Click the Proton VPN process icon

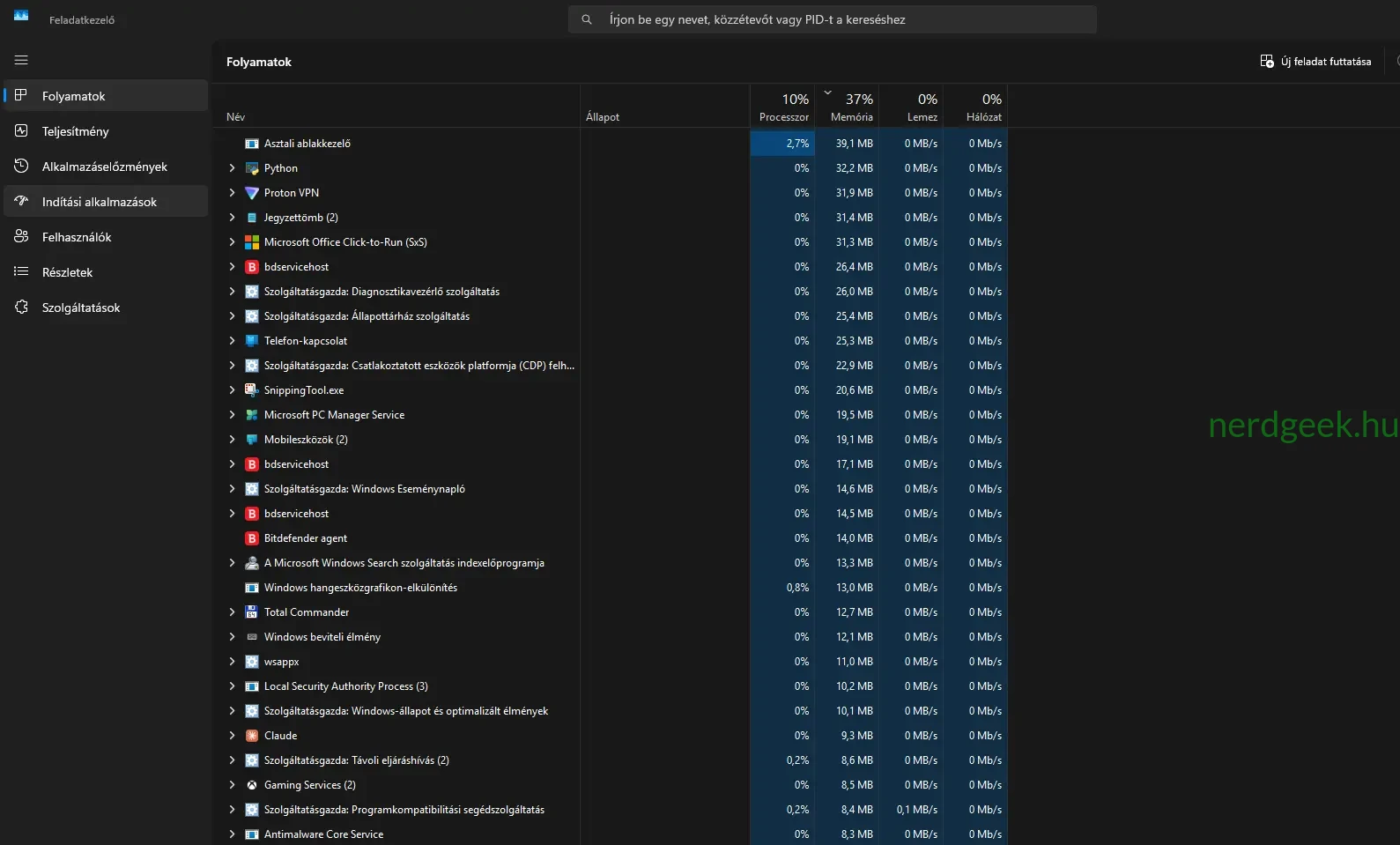click(x=252, y=193)
